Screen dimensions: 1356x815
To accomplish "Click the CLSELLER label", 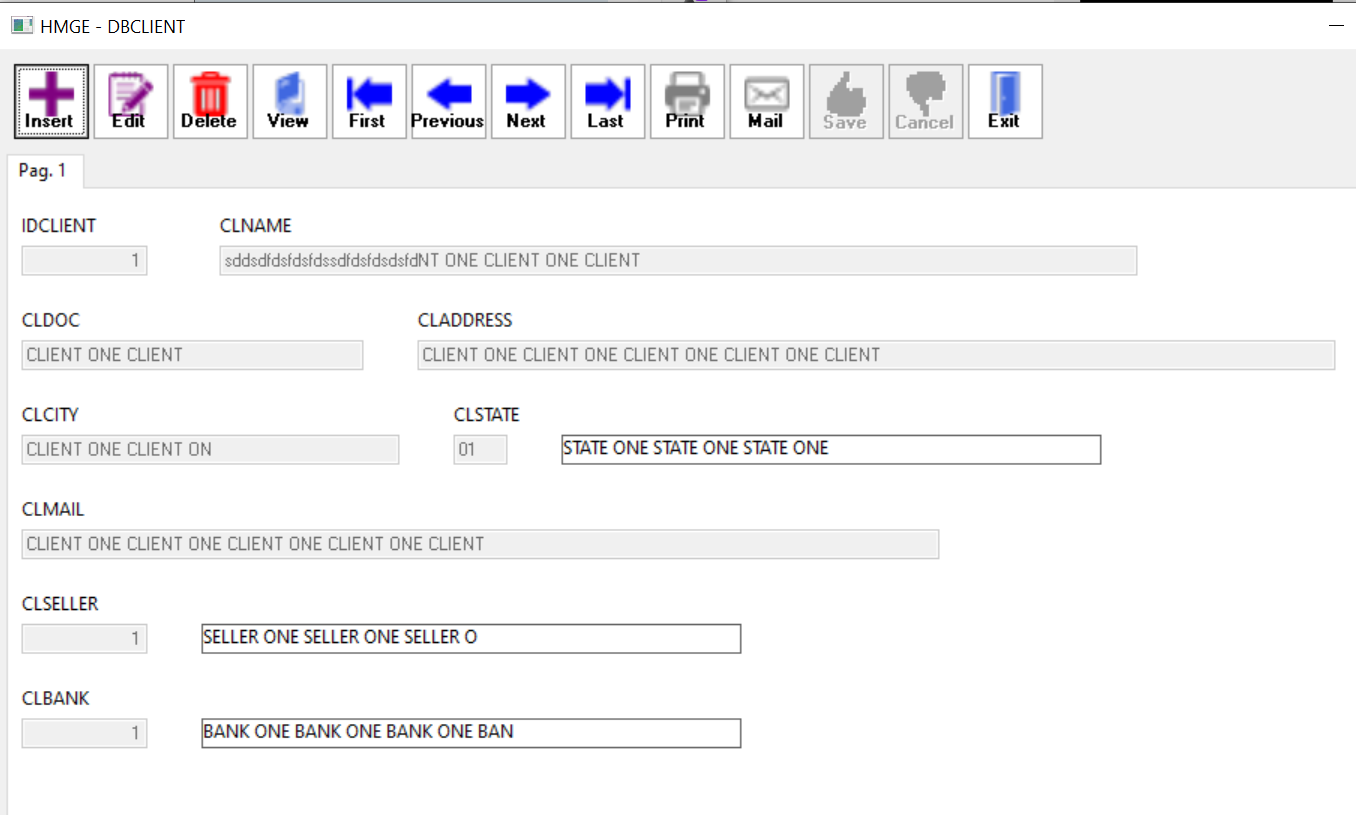I will coord(60,604).
